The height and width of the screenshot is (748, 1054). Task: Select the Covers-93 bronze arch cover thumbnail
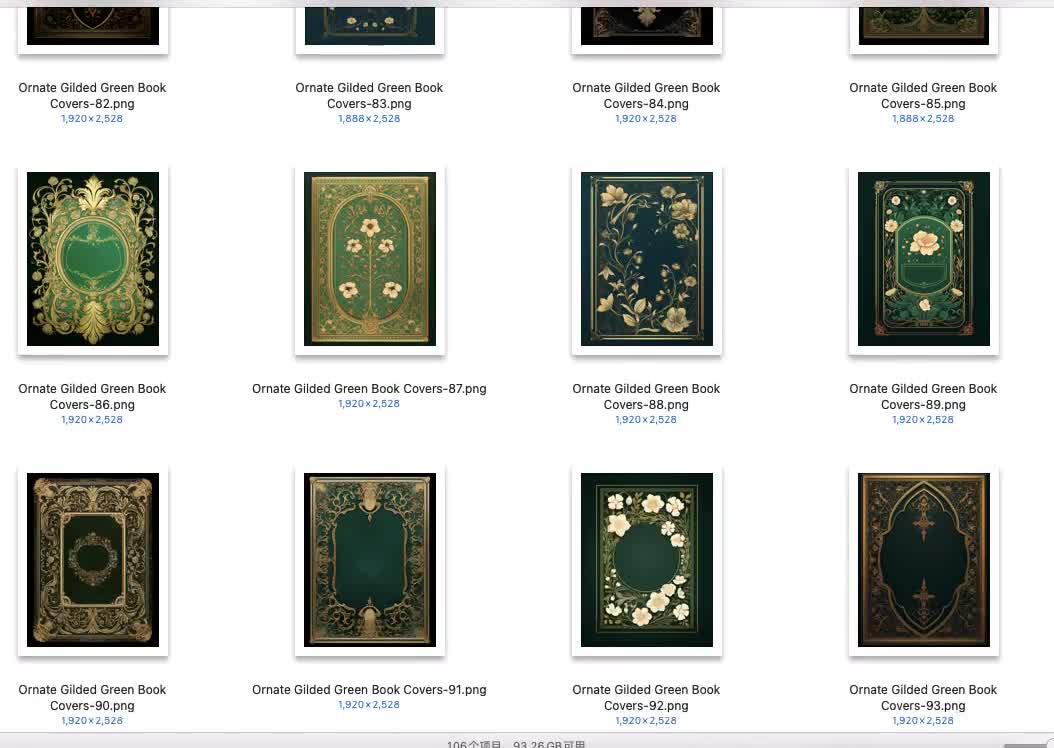coord(924,560)
